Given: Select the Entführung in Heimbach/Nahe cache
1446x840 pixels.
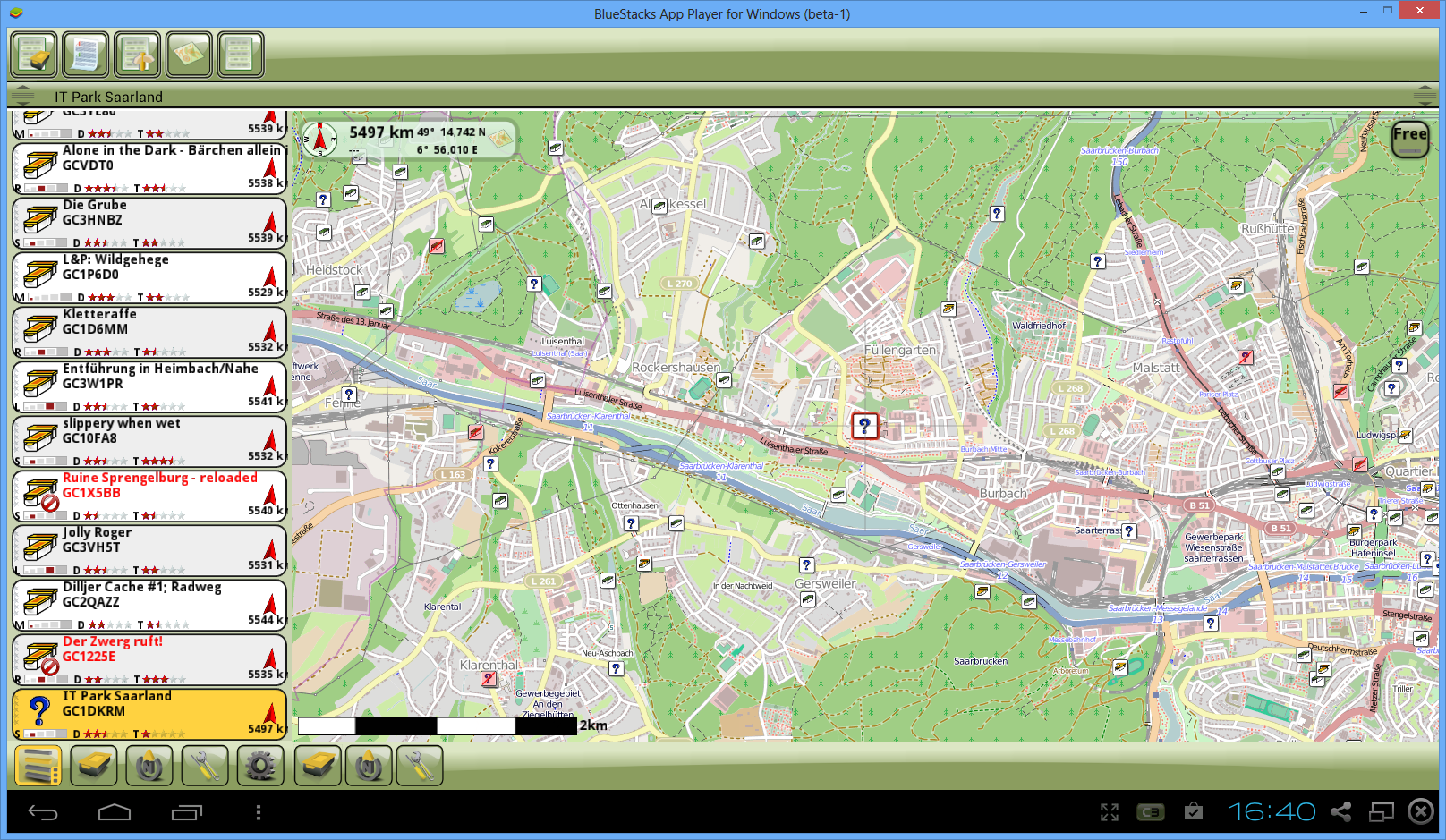Looking at the screenshot, I should (x=149, y=386).
